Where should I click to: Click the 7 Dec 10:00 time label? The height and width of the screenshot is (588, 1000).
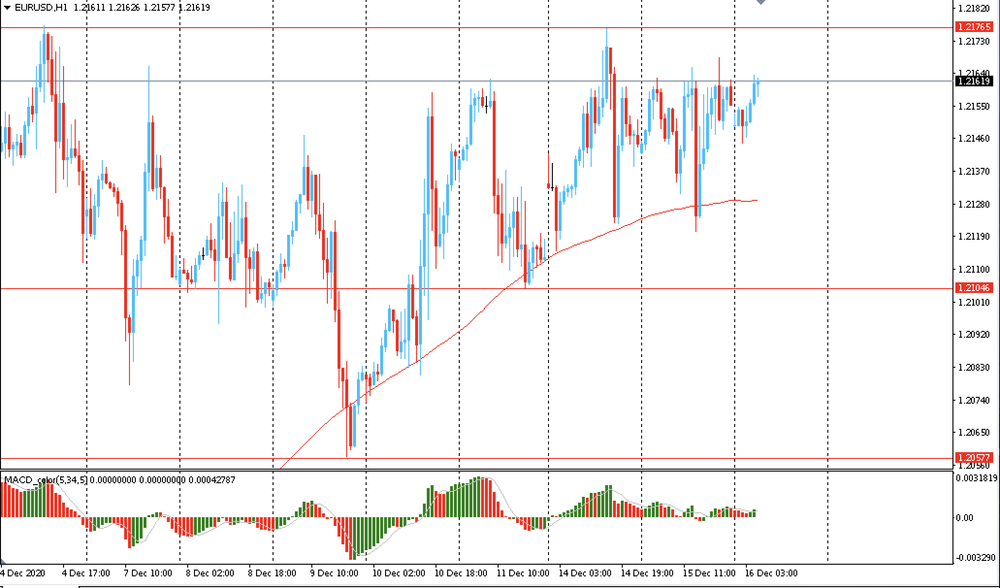tap(148, 573)
